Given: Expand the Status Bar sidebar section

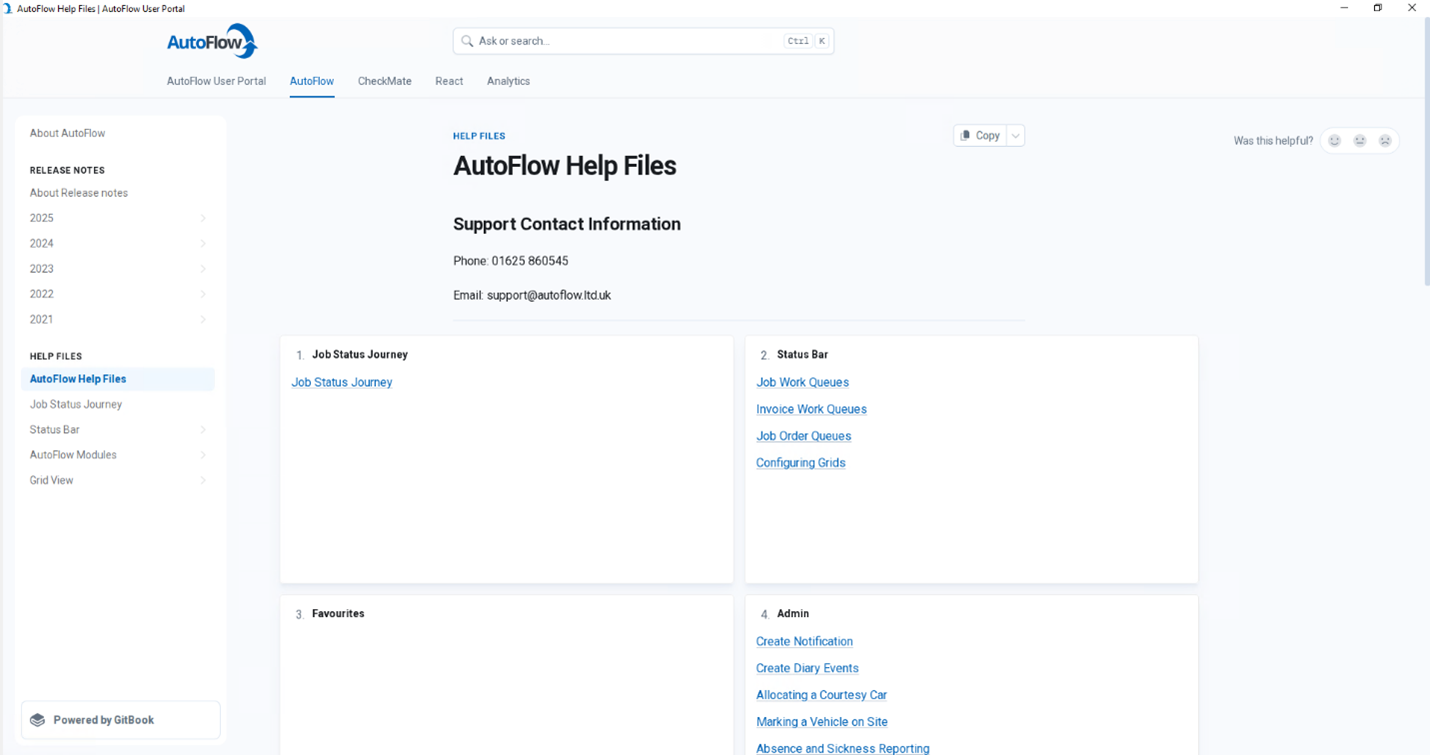Looking at the screenshot, I should pos(203,430).
